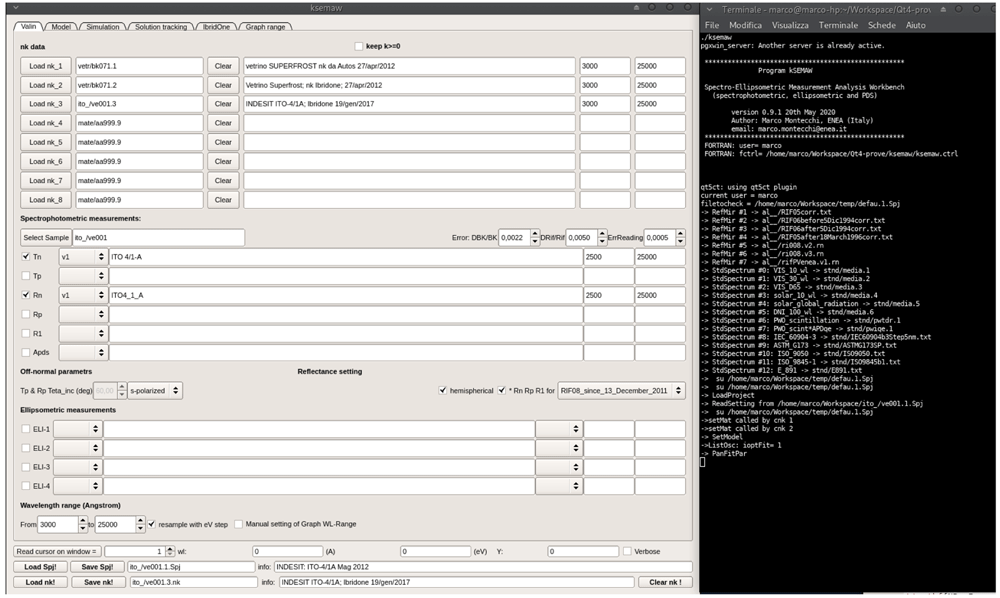
Task: Switch to the Model tab
Action: 61,27
